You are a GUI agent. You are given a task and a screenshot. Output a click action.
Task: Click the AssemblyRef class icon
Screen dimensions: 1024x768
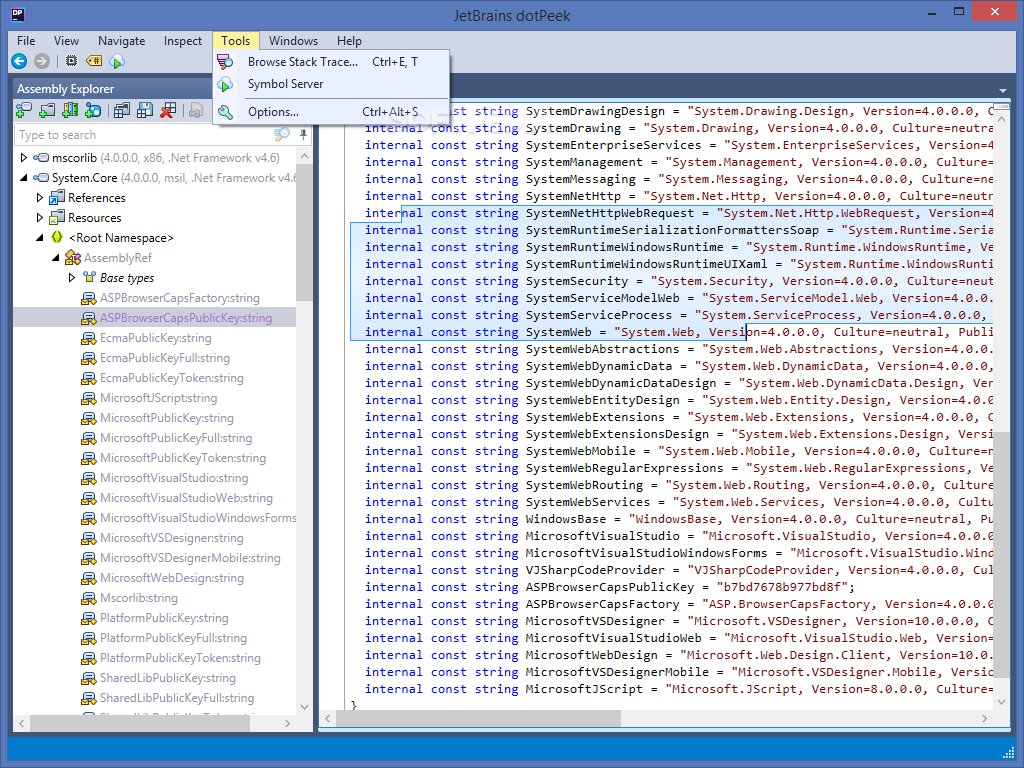pos(72,258)
